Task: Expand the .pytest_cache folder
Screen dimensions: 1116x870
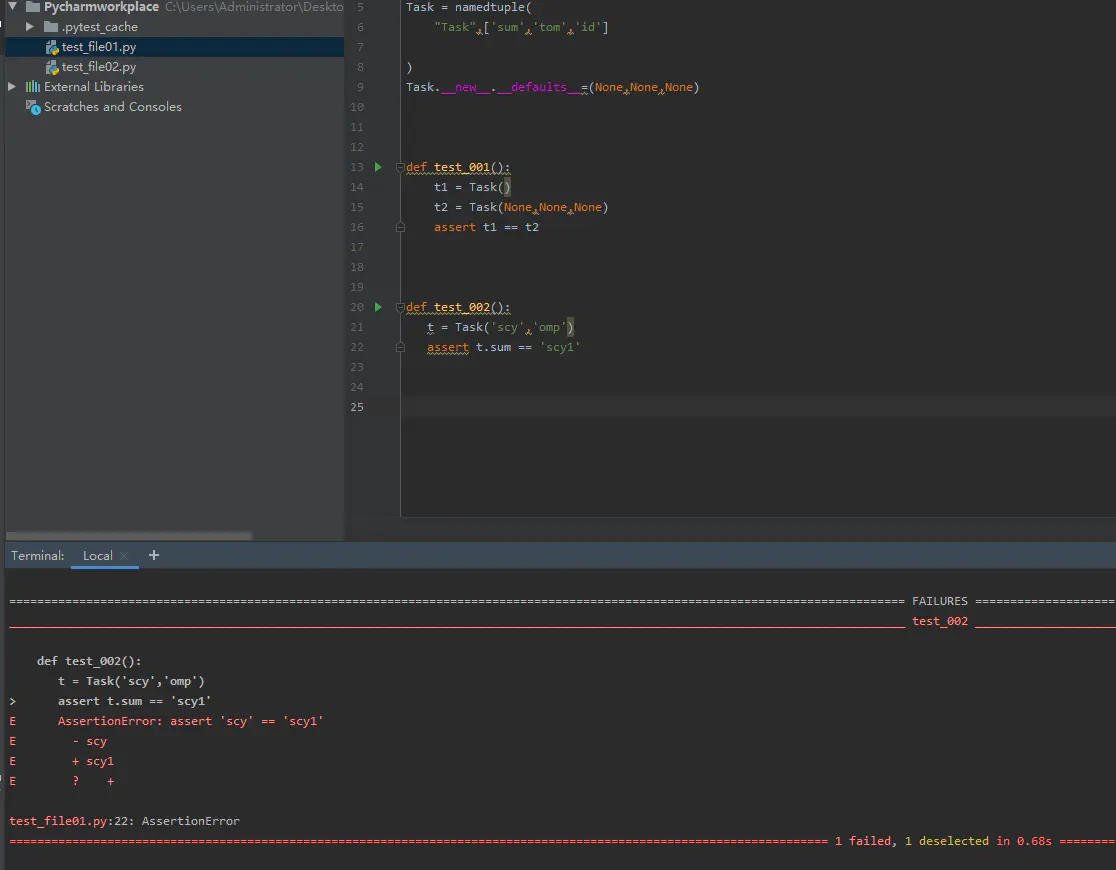Action: pyautogui.click(x=30, y=26)
